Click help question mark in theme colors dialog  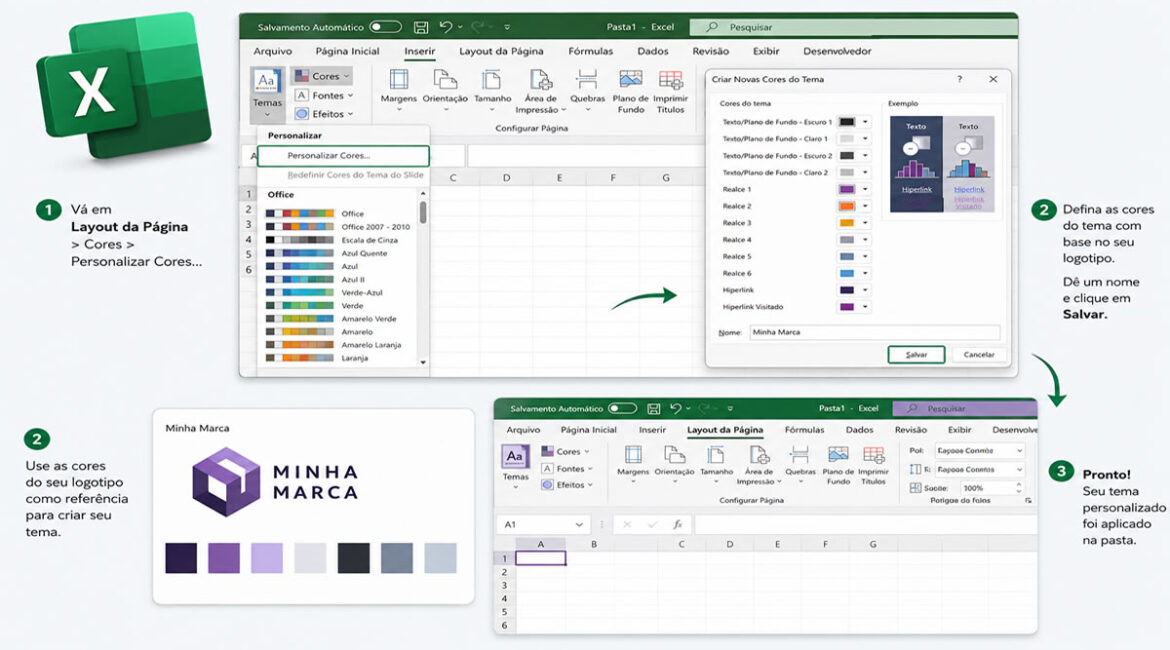click(x=960, y=79)
